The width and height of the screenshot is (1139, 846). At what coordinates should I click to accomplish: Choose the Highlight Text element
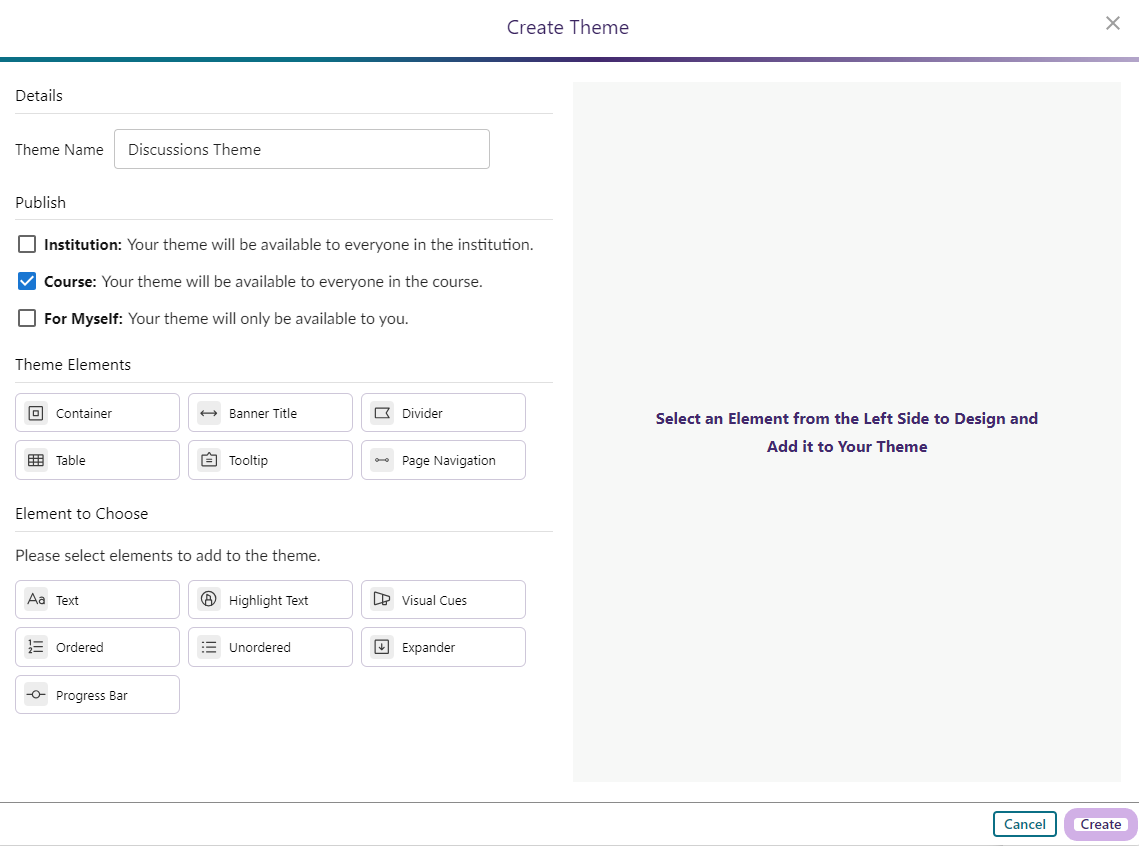coord(270,600)
